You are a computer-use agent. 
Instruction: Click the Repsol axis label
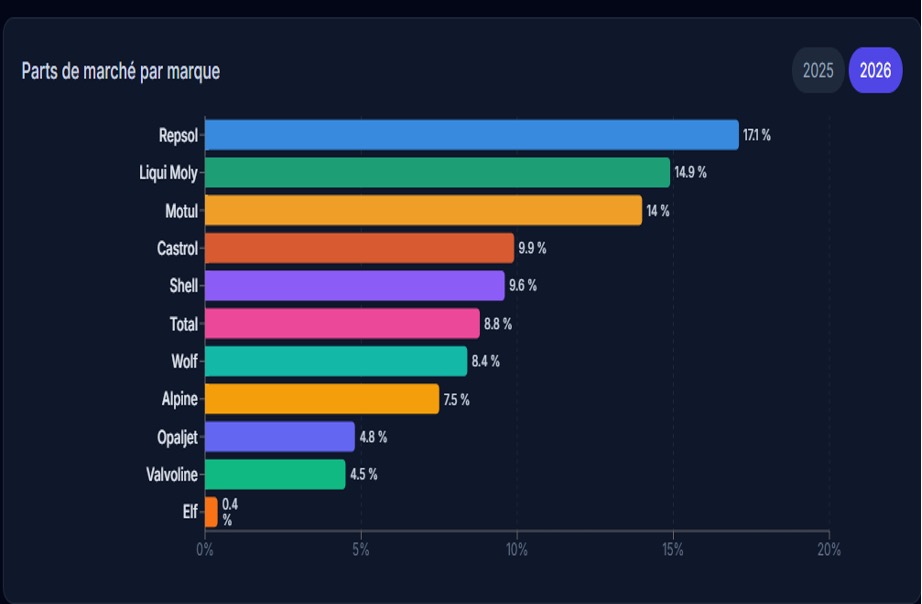(x=178, y=135)
